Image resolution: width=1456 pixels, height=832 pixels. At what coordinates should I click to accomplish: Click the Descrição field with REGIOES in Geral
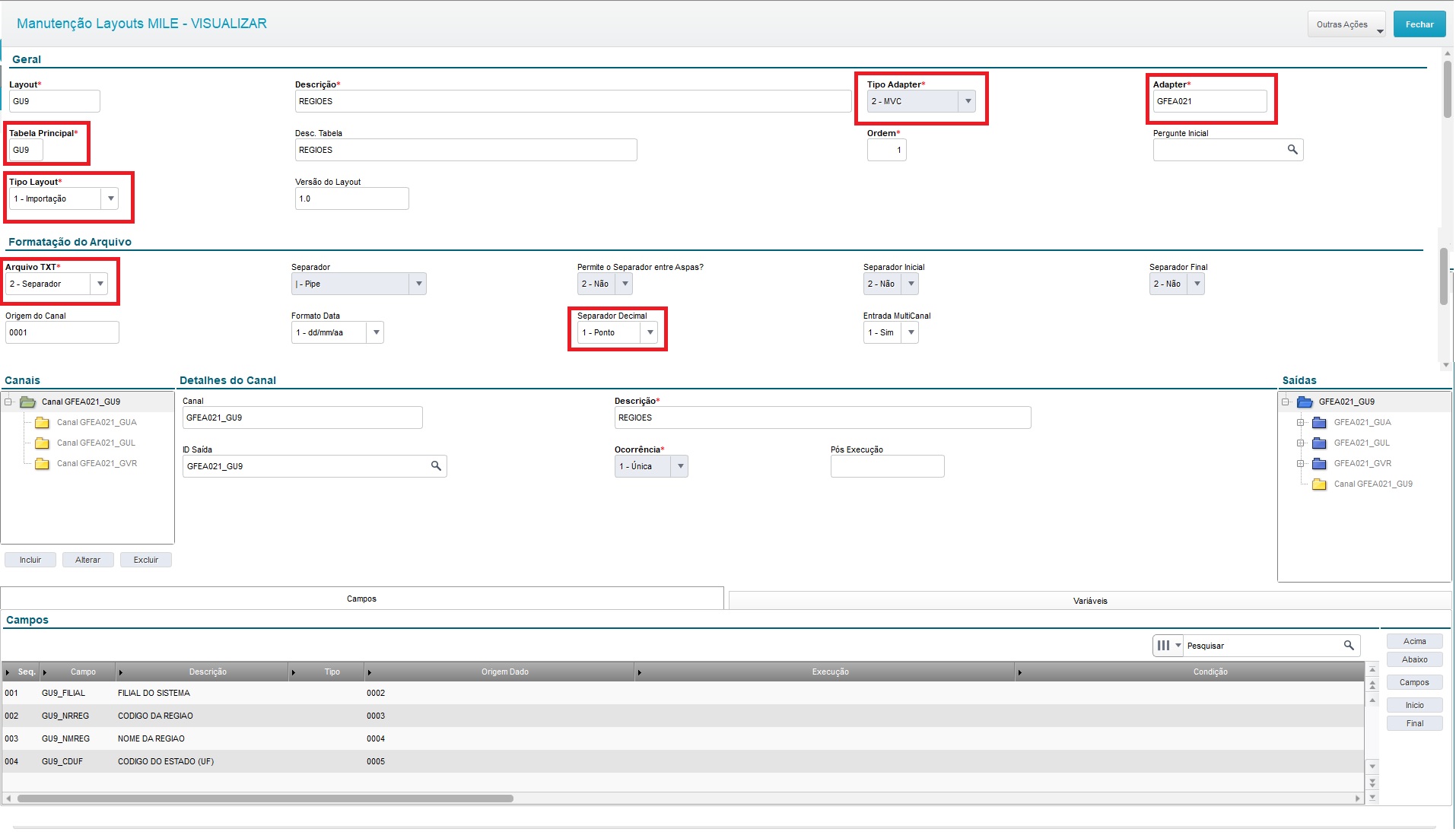click(x=574, y=101)
